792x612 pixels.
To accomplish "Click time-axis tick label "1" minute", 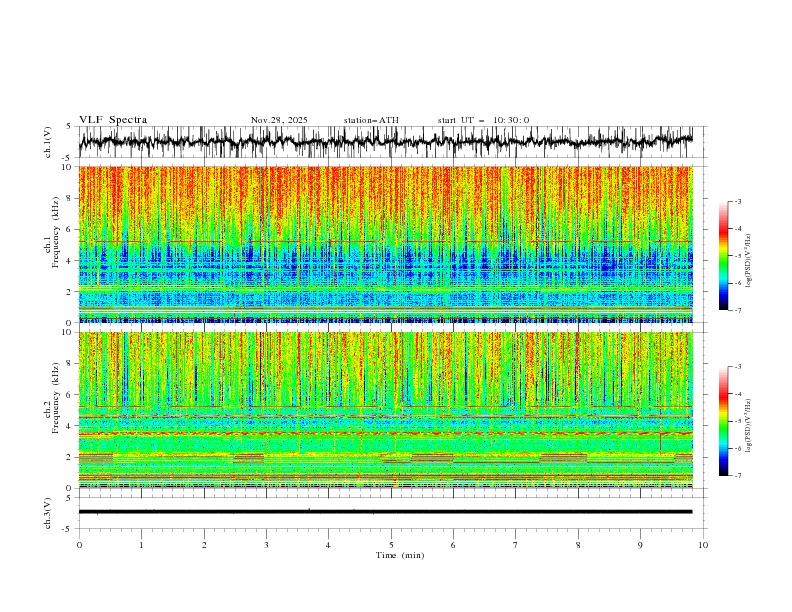I will pos(141,545).
